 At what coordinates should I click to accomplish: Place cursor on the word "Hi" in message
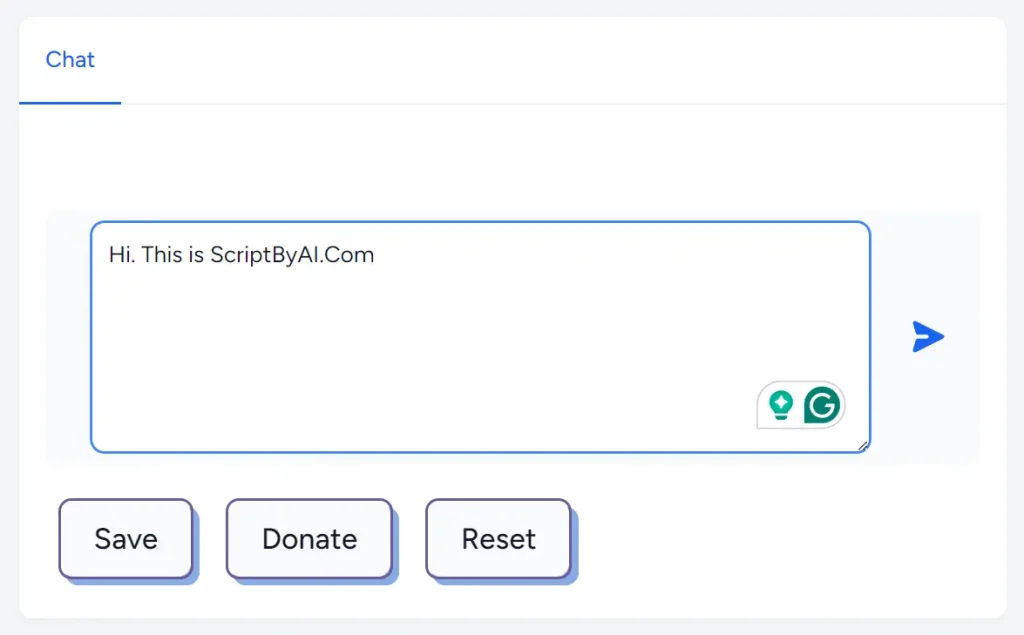coord(120,255)
